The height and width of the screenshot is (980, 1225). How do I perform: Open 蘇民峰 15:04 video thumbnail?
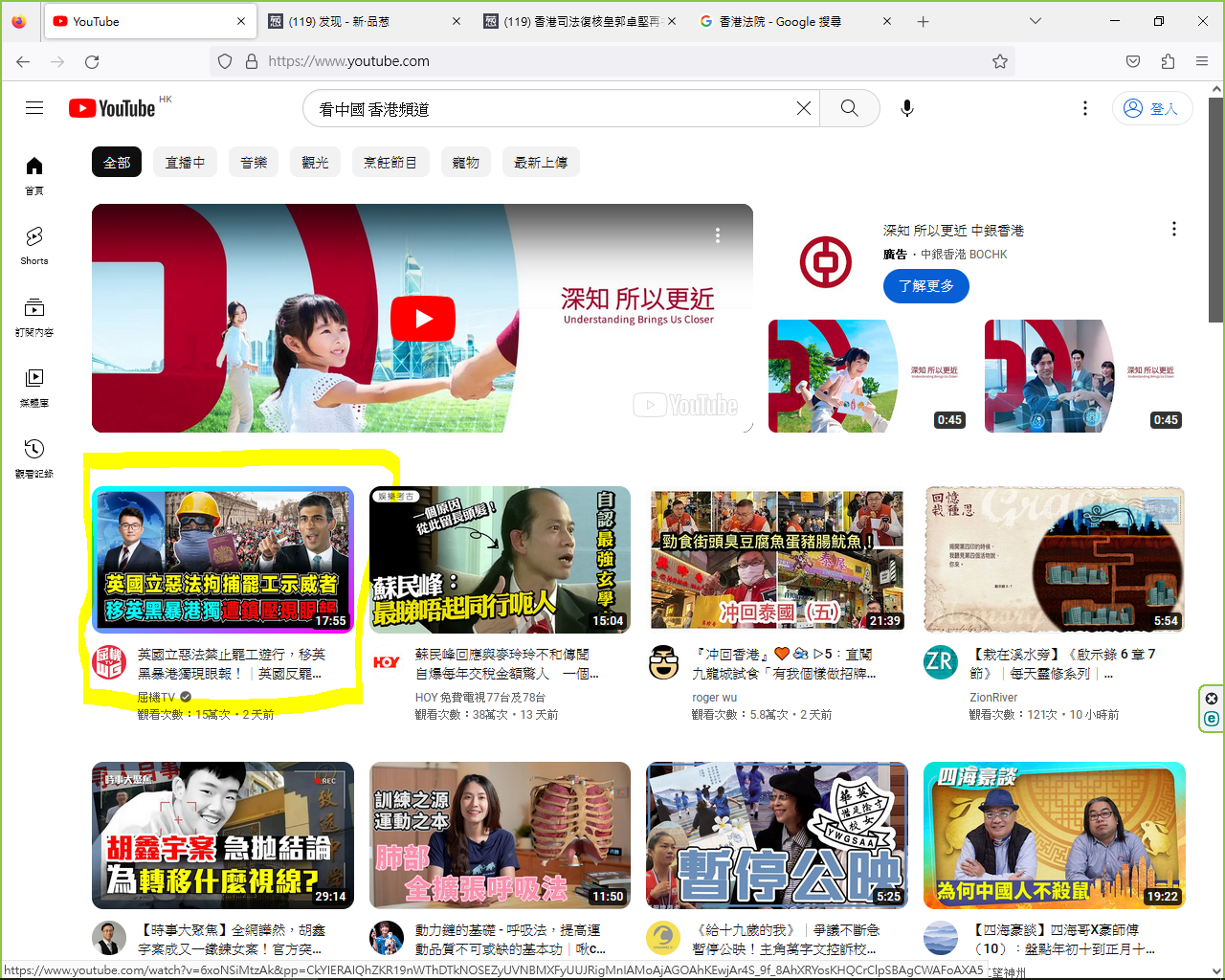tap(500, 560)
